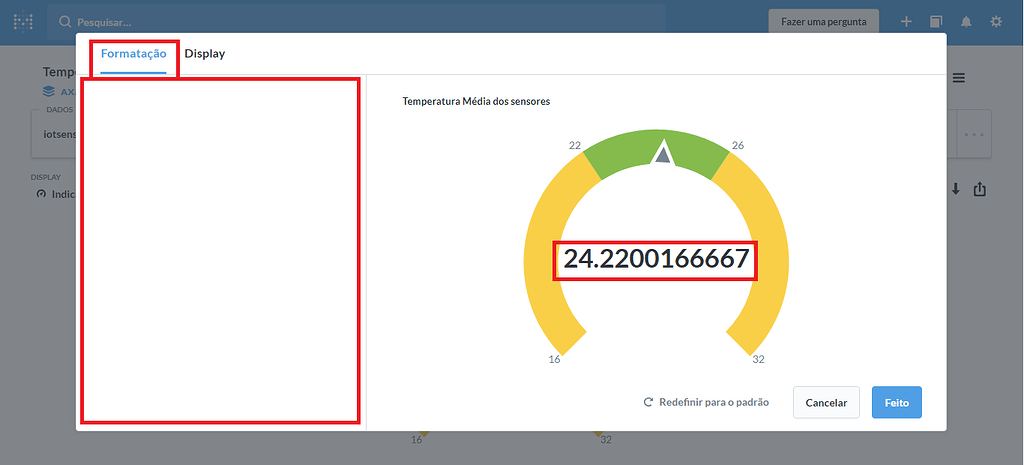Screen dimensions: 1024x465
Task: Click the three-dots ellipsis button
Action: (974, 134)
